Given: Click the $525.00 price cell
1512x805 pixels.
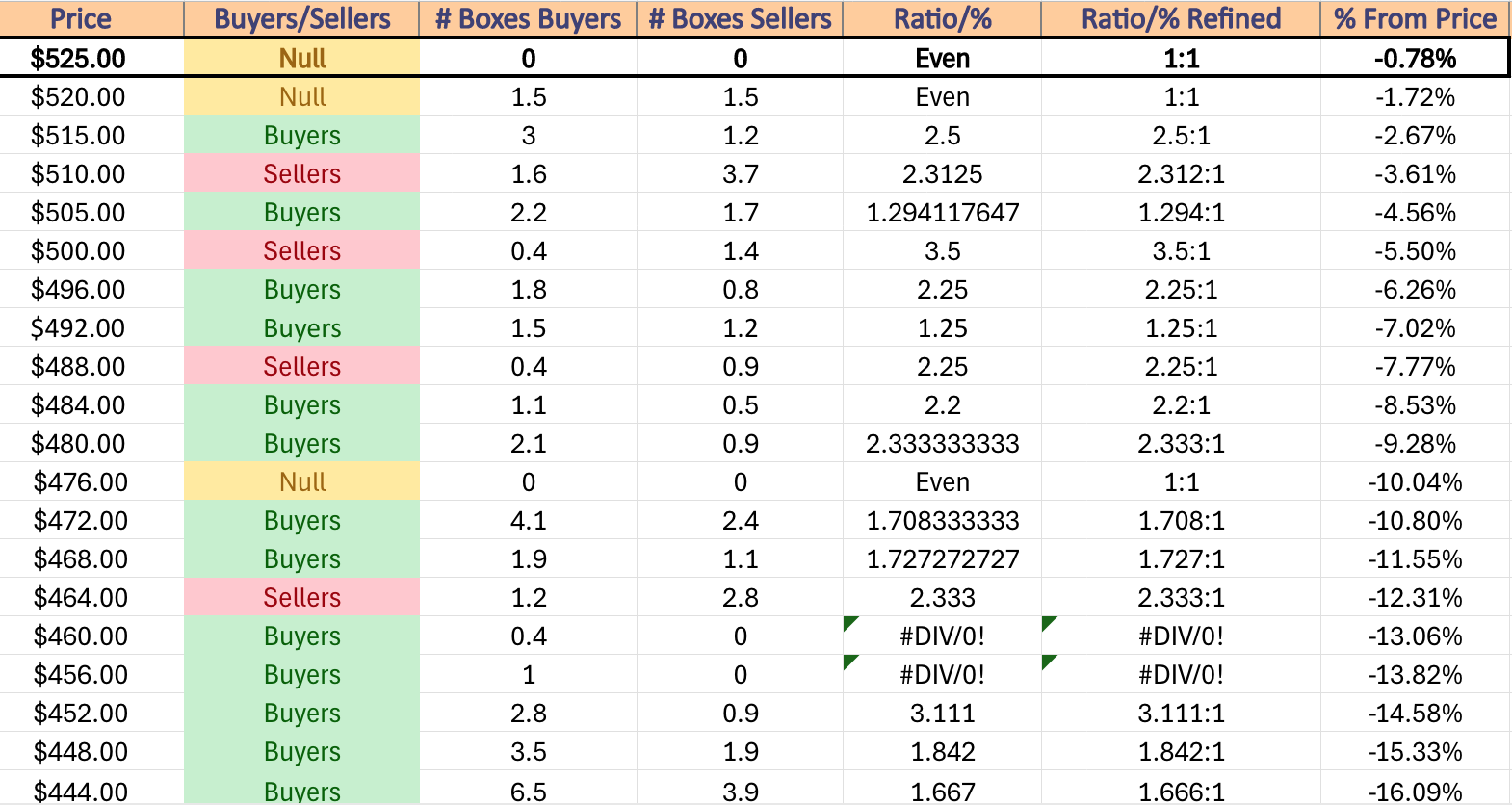Looking at the screenshot, I should tap(91, 58).
